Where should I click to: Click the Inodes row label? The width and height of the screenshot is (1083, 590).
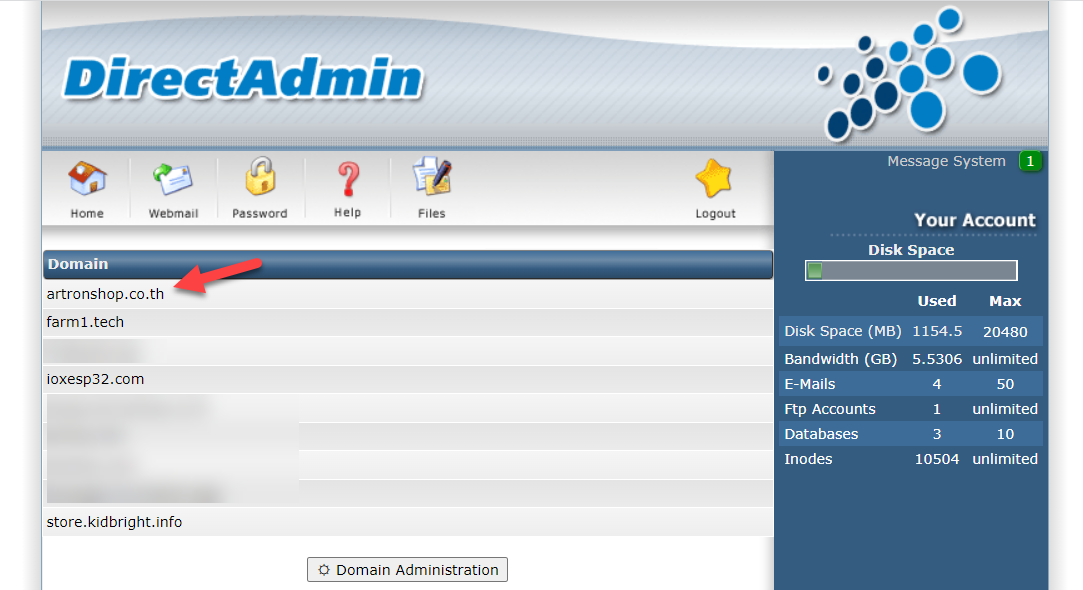click(x=808, y=459)
